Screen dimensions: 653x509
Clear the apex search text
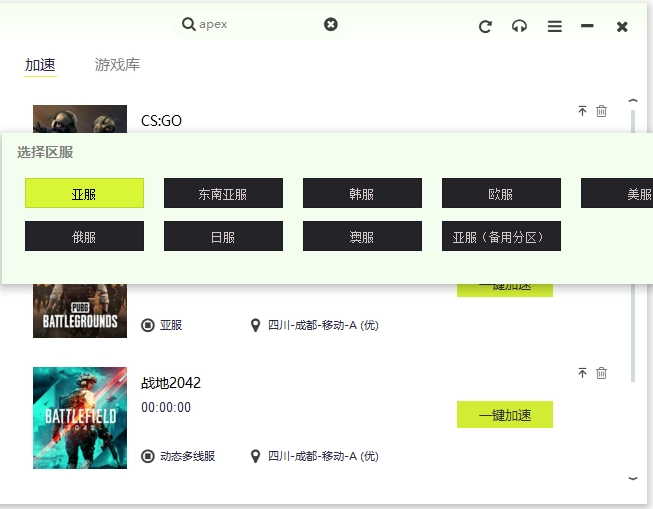click(331, 24)
